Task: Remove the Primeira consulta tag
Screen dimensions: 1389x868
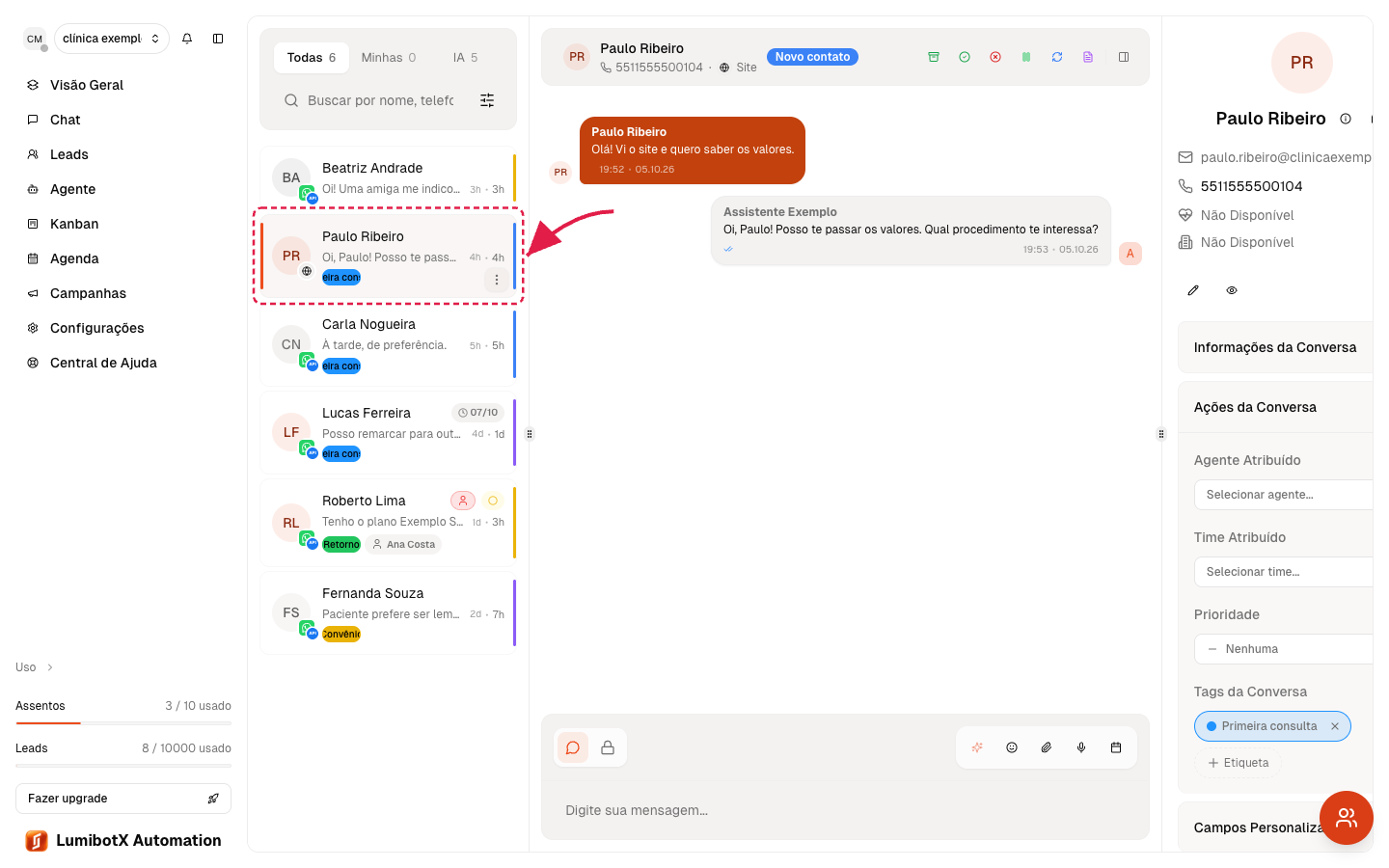Action: coord(1335,726)
